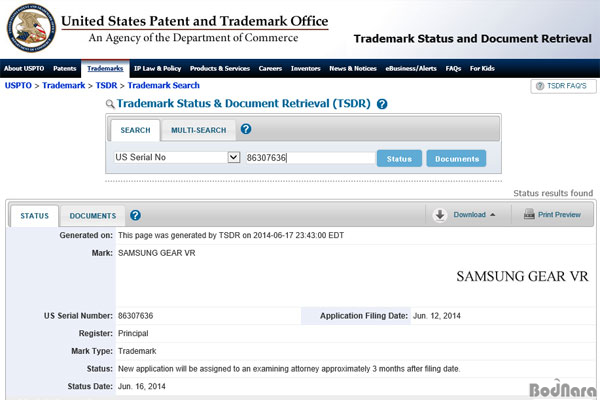Click Register value Principal
The width and height of the screenshot is (600, 400).
point(133,333)
